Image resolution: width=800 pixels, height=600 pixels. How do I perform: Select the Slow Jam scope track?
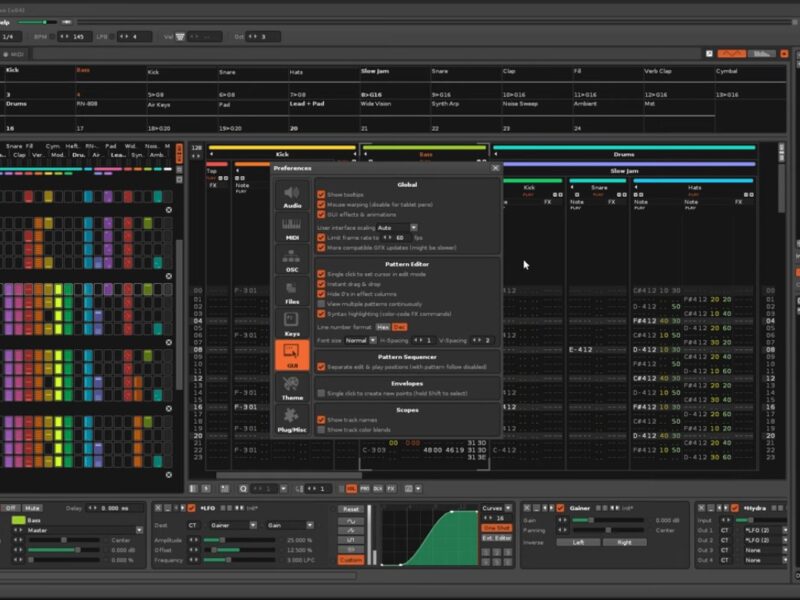click(375, 71)
